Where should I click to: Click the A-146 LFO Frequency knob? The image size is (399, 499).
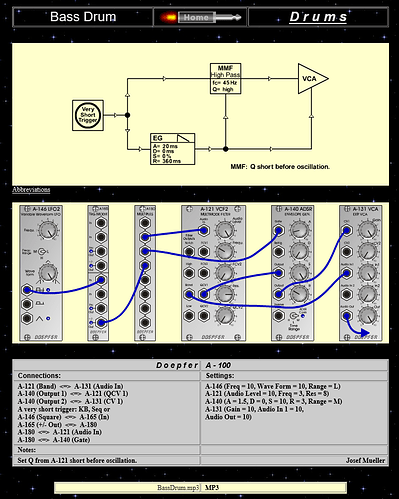coord(48,230)
